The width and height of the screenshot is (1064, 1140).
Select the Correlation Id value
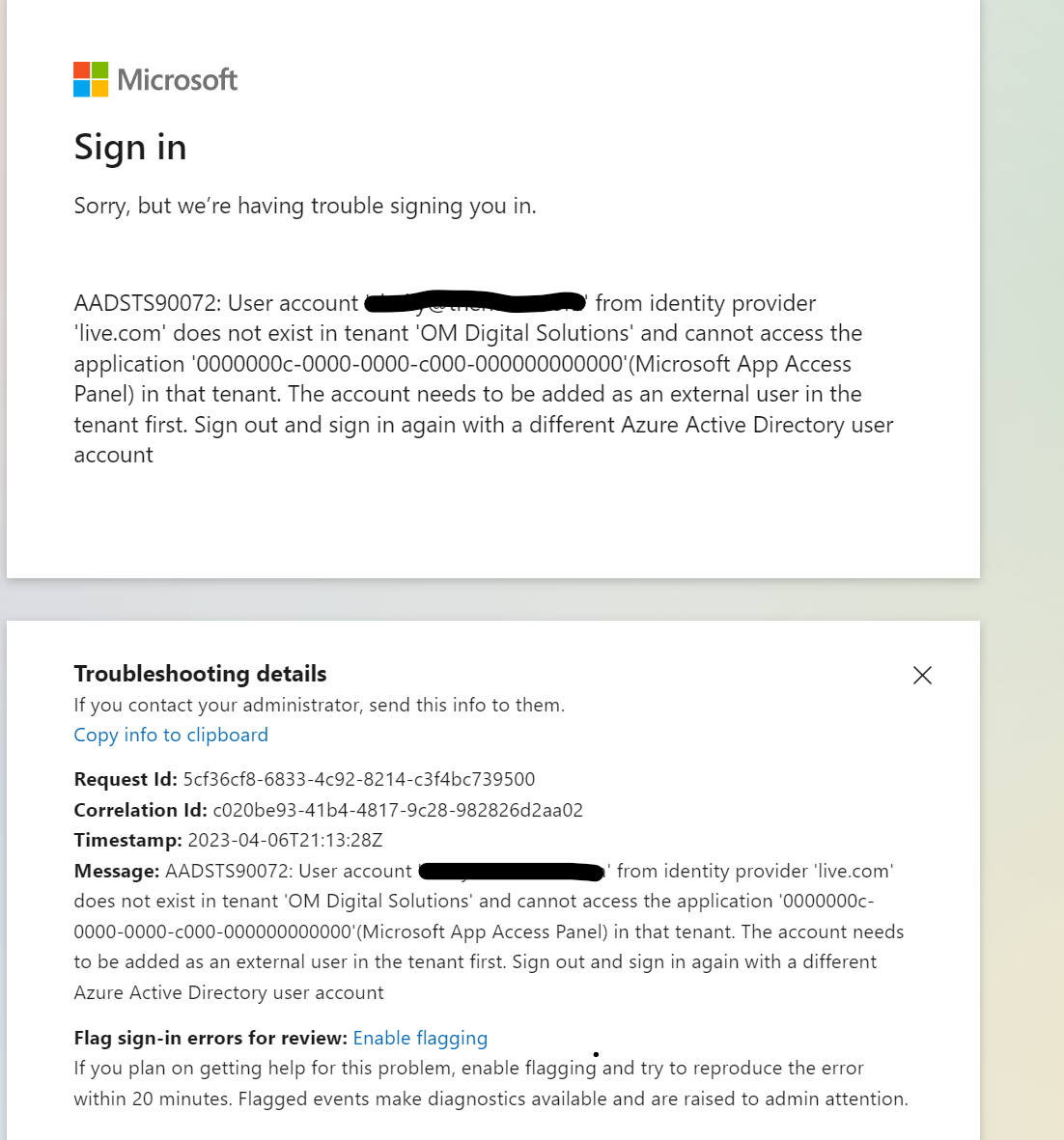click(x=398, y=810)
